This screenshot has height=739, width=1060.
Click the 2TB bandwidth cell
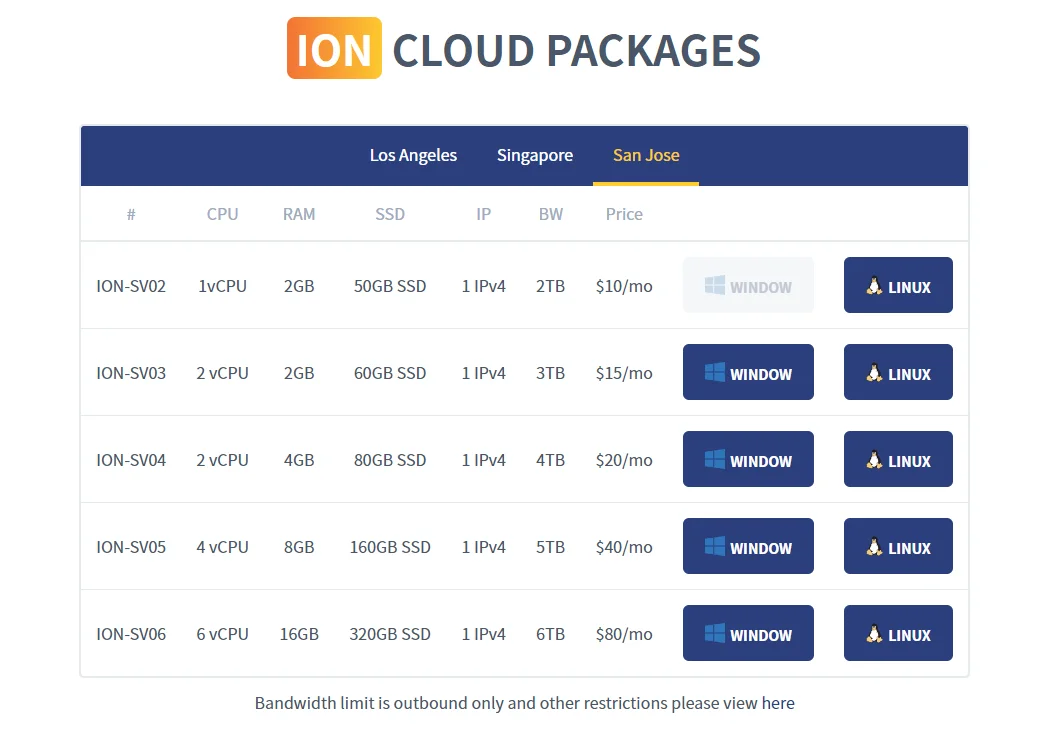tap(550, 286)
